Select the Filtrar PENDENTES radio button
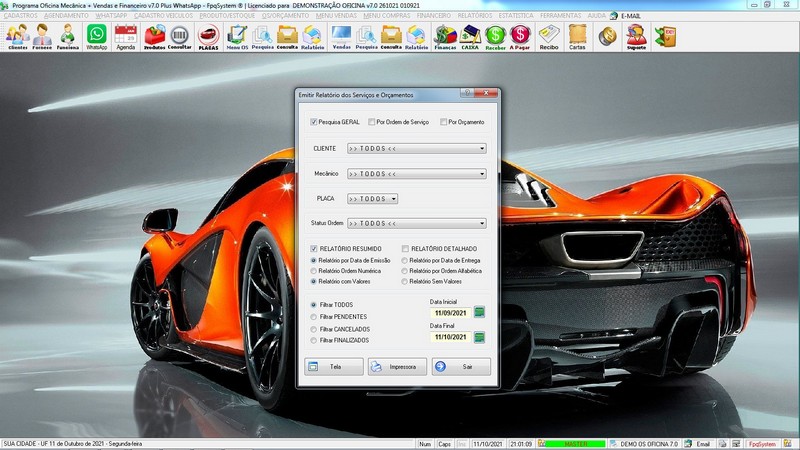The height and width of the screenshot is (450, 800). 314,317
